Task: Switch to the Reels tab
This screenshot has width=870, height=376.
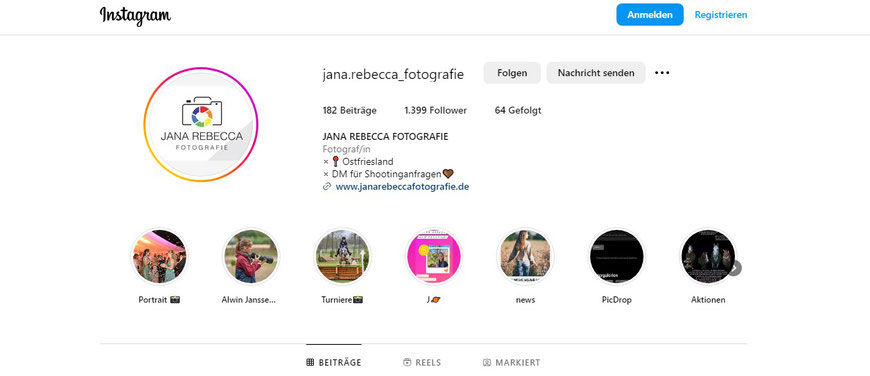Action: pos(422,363)
